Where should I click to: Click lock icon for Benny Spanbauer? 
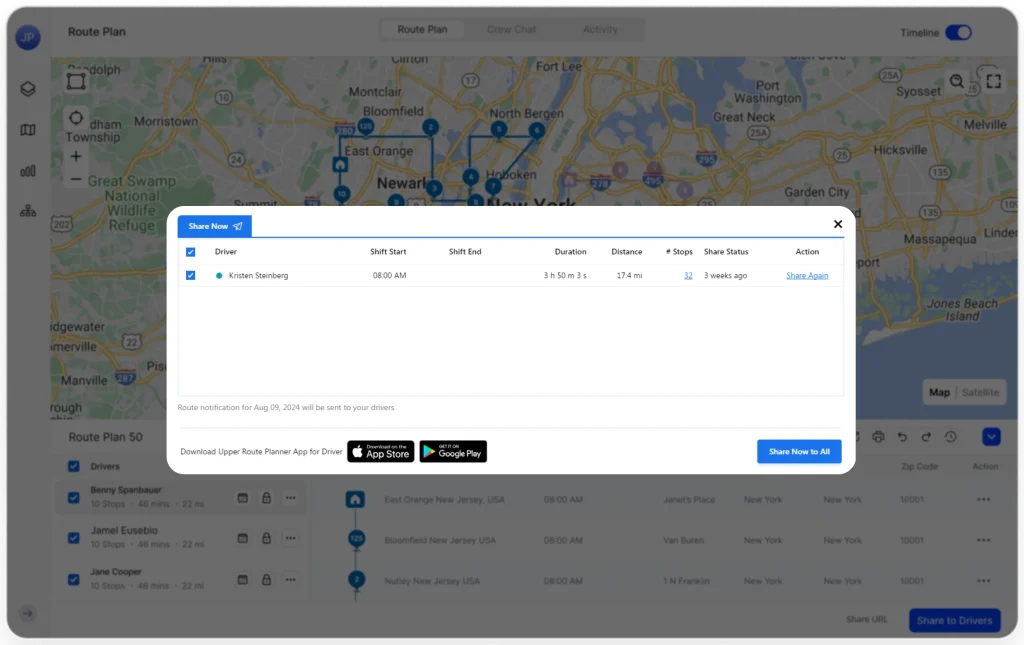pyautogui.click(x=266, y=498)
